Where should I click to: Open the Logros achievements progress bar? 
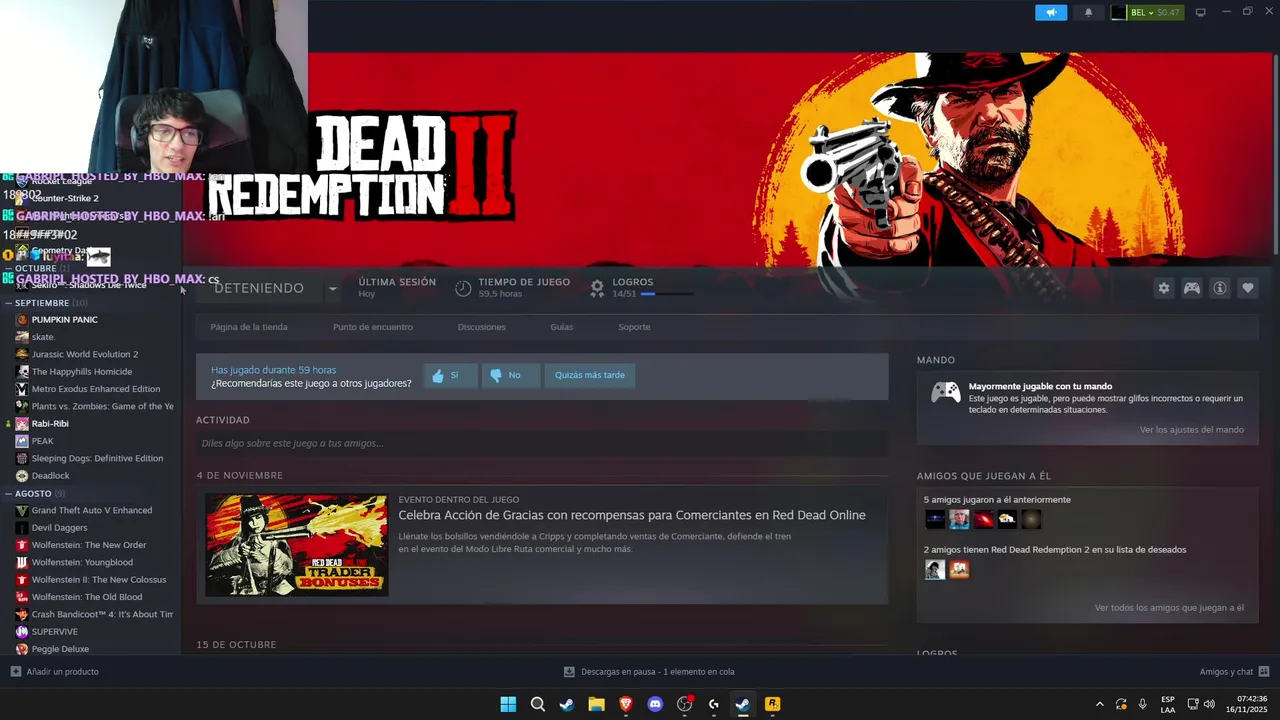click(667, 294)
